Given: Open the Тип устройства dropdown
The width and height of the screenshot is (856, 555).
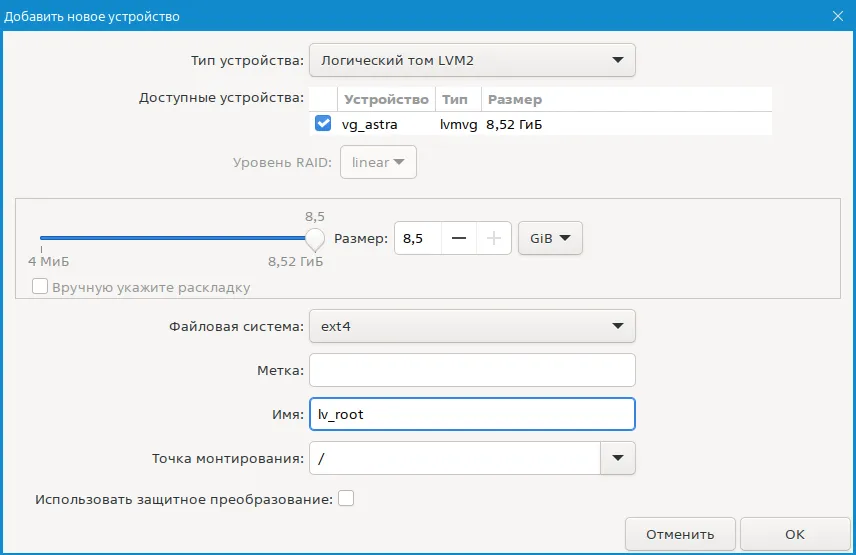Looking at the screenshot, I should 472,60.
